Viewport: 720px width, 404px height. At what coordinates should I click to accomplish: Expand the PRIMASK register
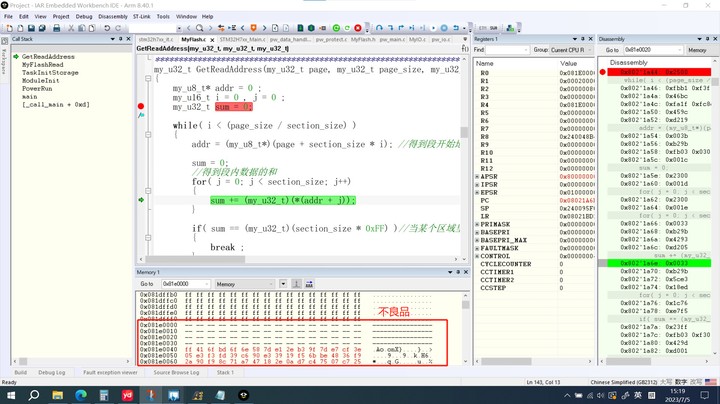(477, 224)
